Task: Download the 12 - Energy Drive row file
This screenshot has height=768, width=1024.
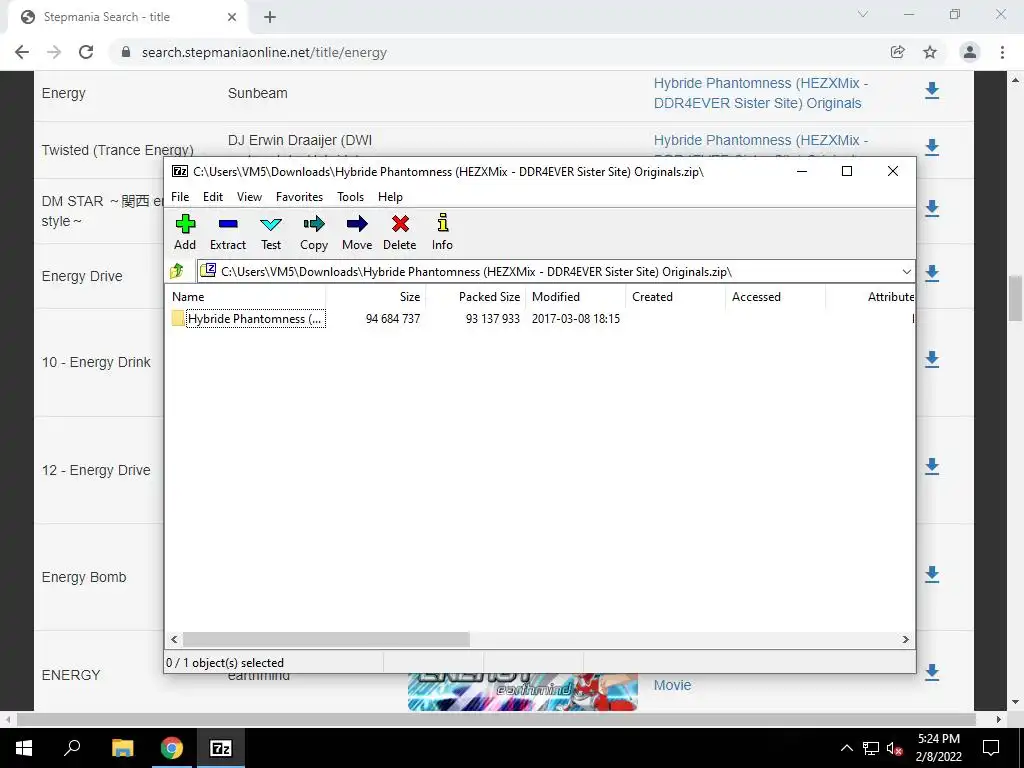Action: pos(932,466)
